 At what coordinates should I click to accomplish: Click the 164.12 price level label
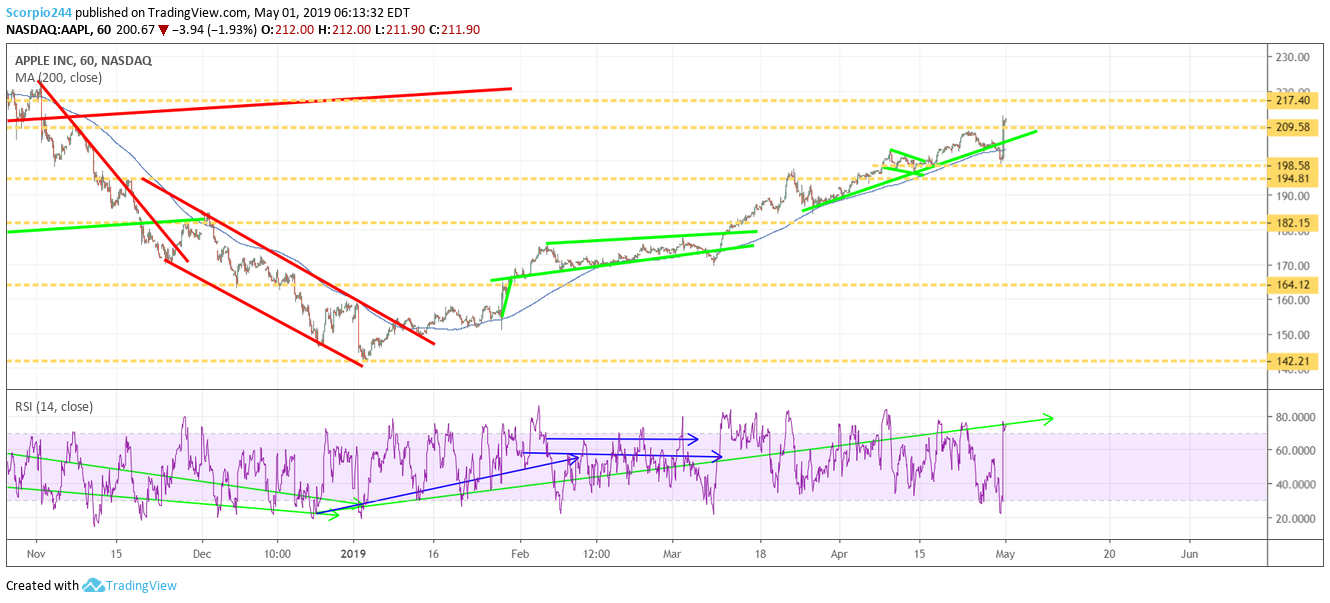pyautogui.click(x=1293, y=284)
